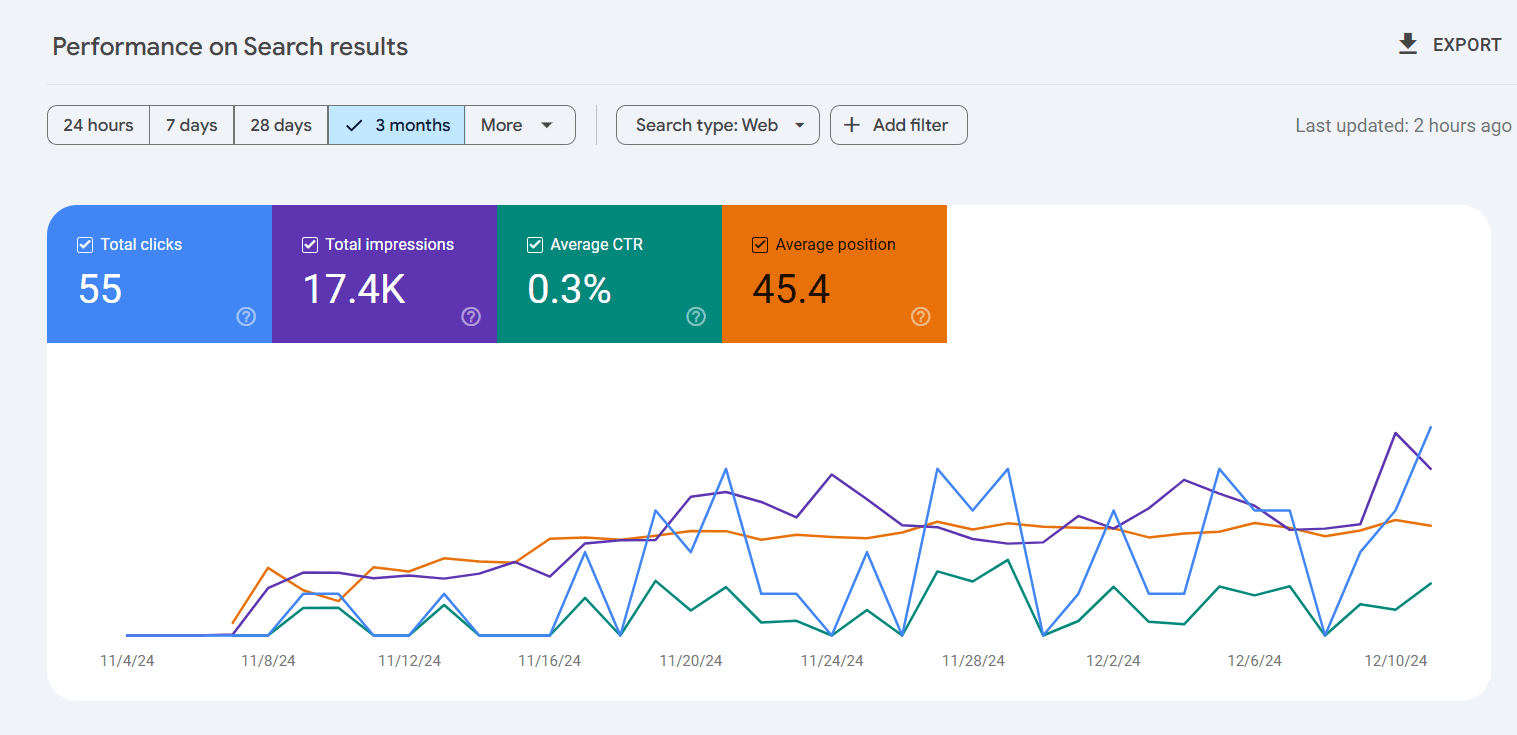
Task: Expand the More menu chevron
Action: click(547, 125)
